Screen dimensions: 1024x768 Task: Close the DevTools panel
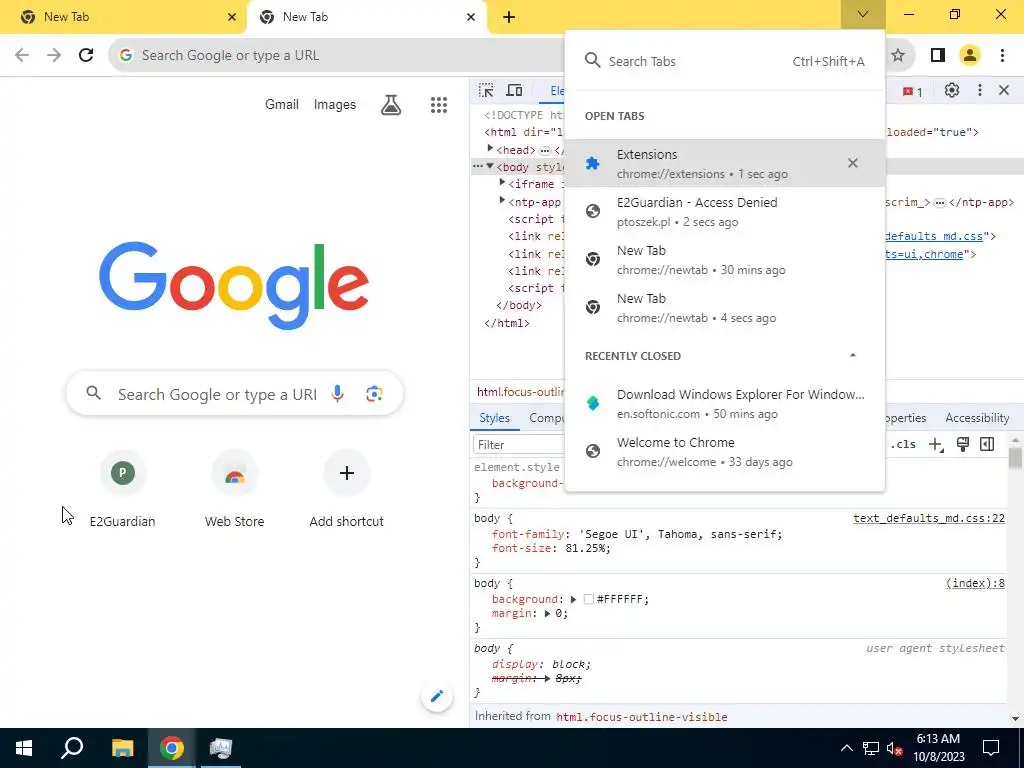point(1004,90)
